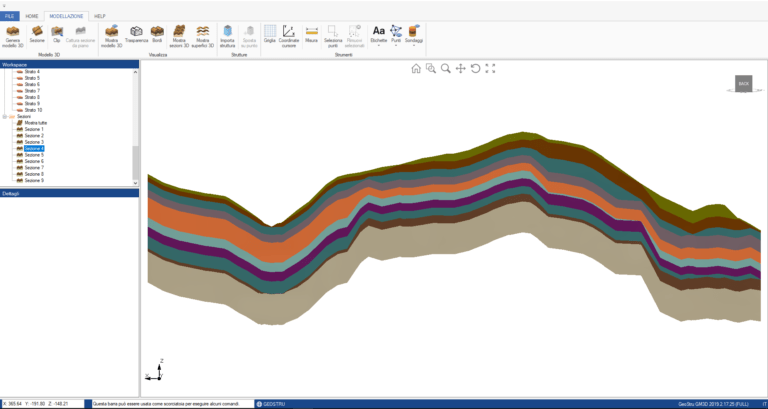This screenshot has height=409, width=768.
Task: Click the pan arrows icon in viewport
Action: coord(460,68)
